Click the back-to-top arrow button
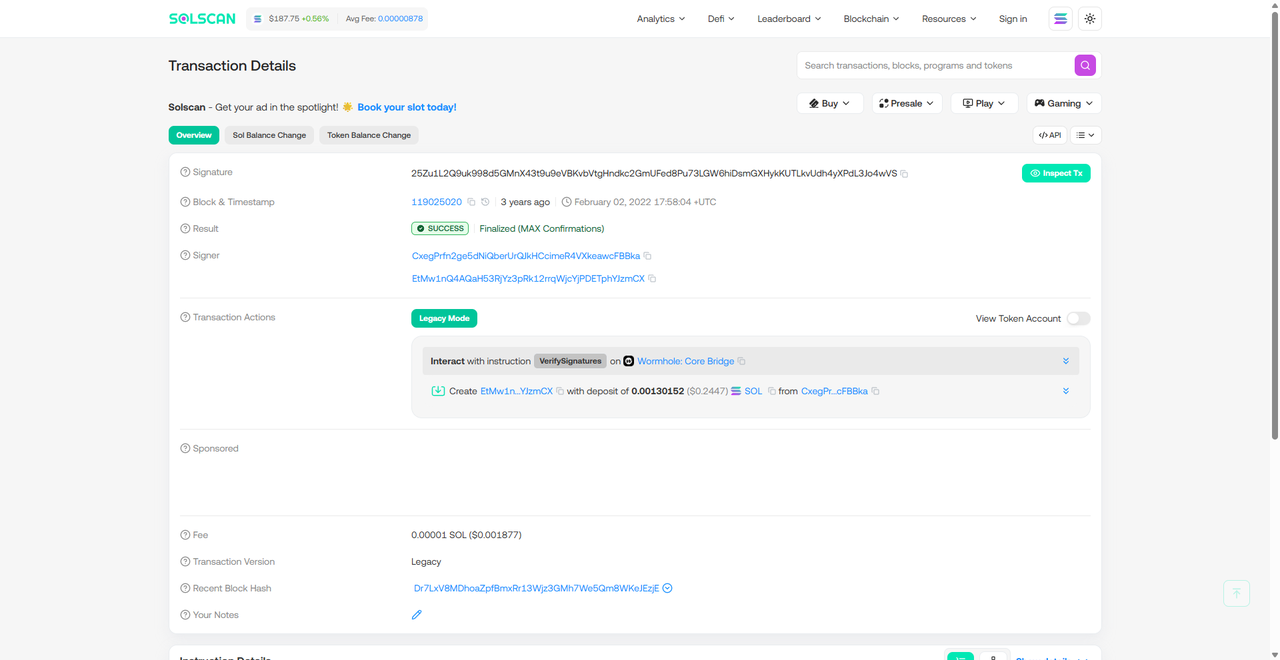 (x=1236, y=593)
